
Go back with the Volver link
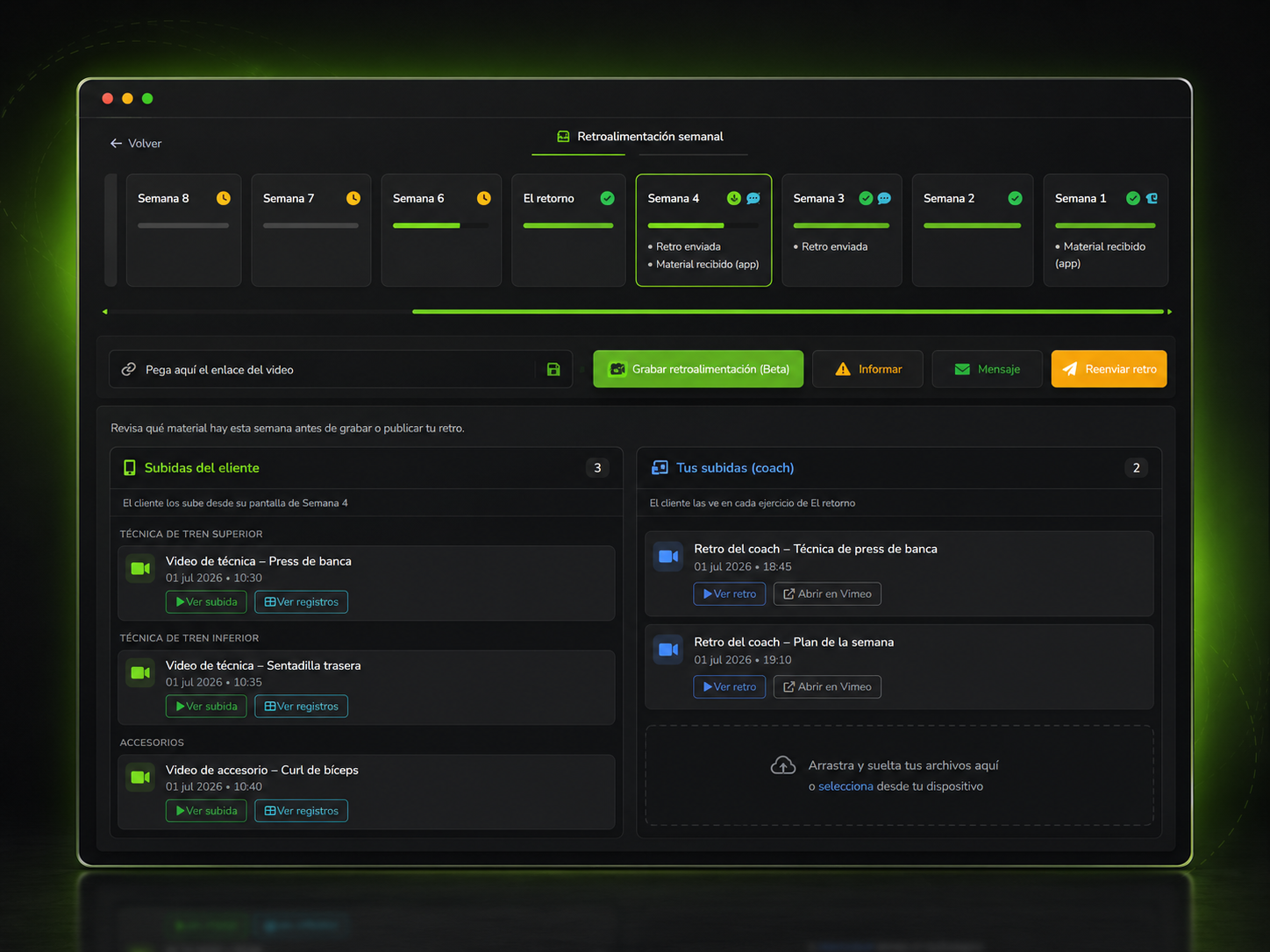point(136,143)
